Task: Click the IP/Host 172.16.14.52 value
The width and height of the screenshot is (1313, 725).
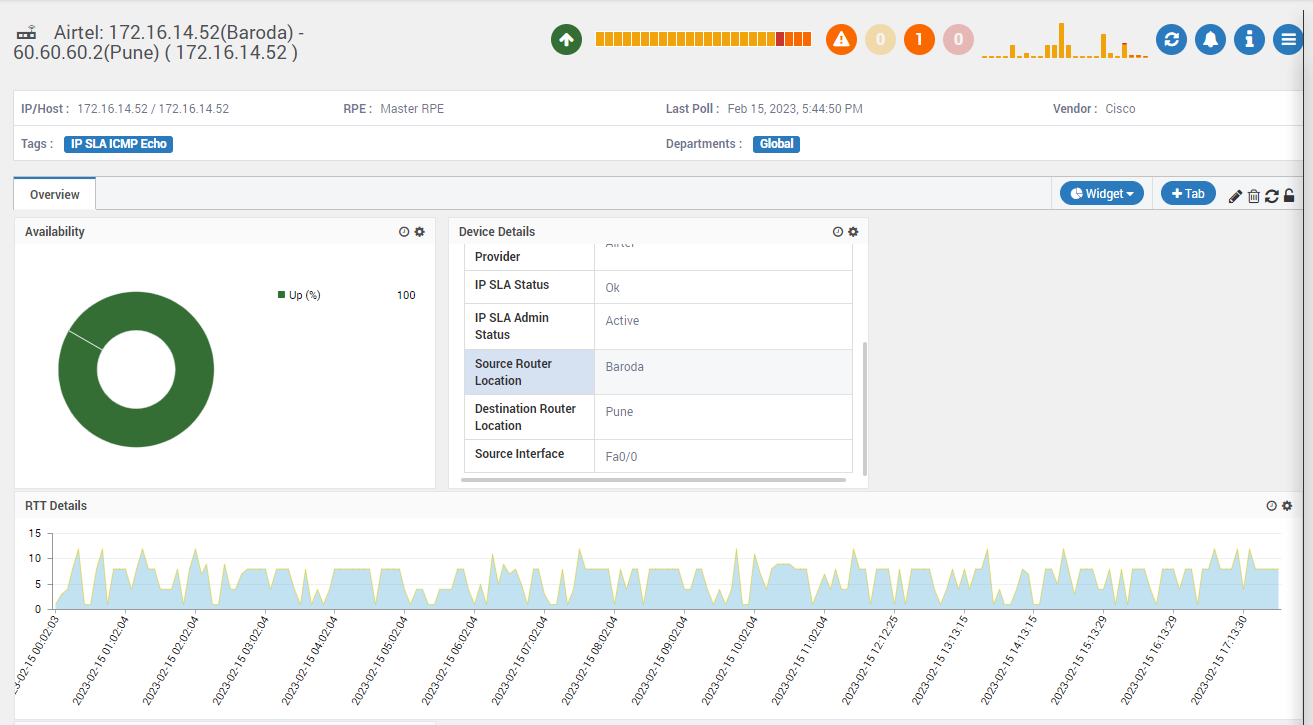Action: 153,109
